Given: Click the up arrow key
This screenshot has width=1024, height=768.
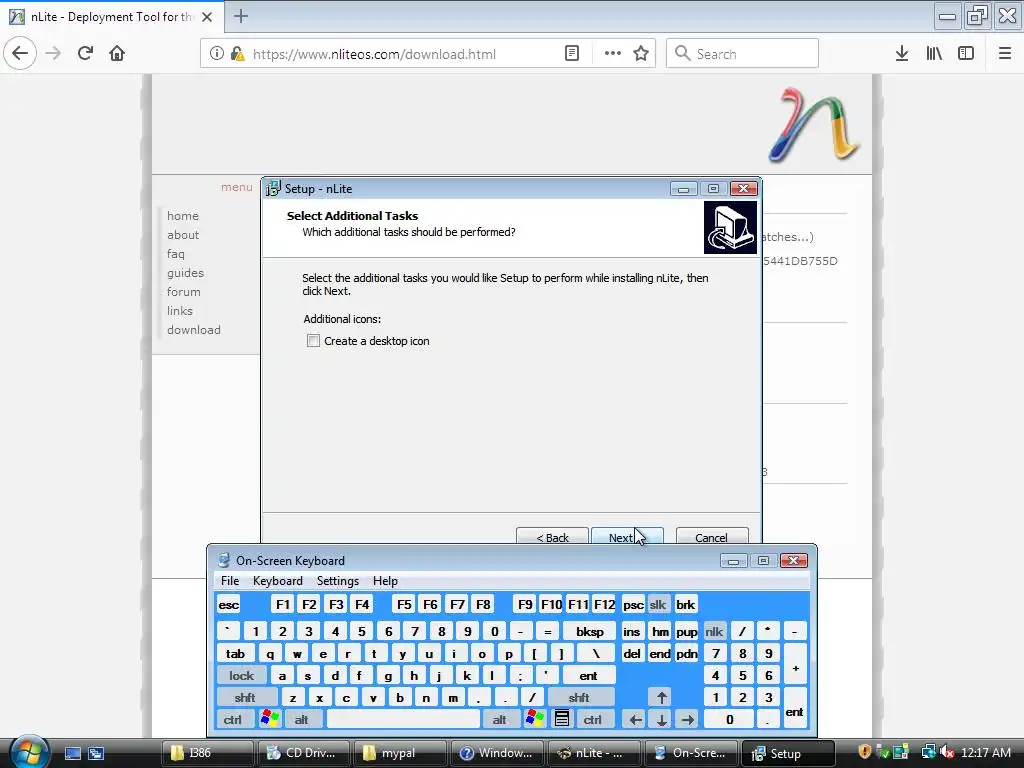Looking at the screenshot, I should (x=662, y=697).
